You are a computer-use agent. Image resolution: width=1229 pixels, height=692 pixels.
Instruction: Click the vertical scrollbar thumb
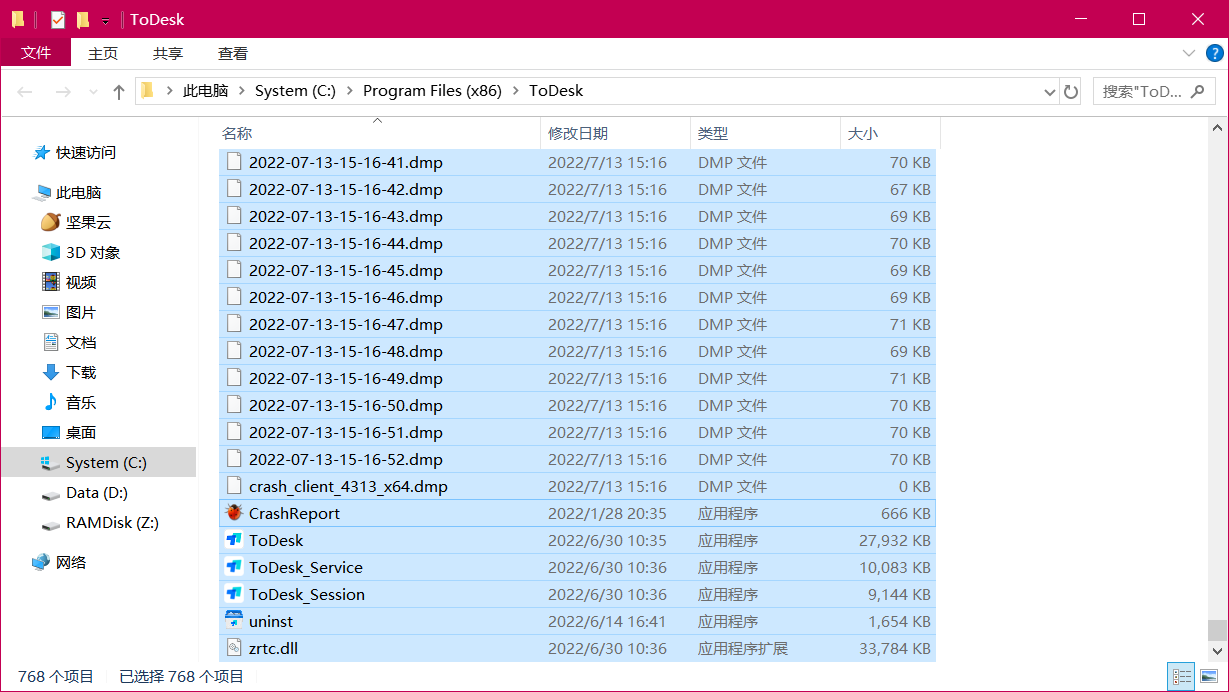point(1217,630)
